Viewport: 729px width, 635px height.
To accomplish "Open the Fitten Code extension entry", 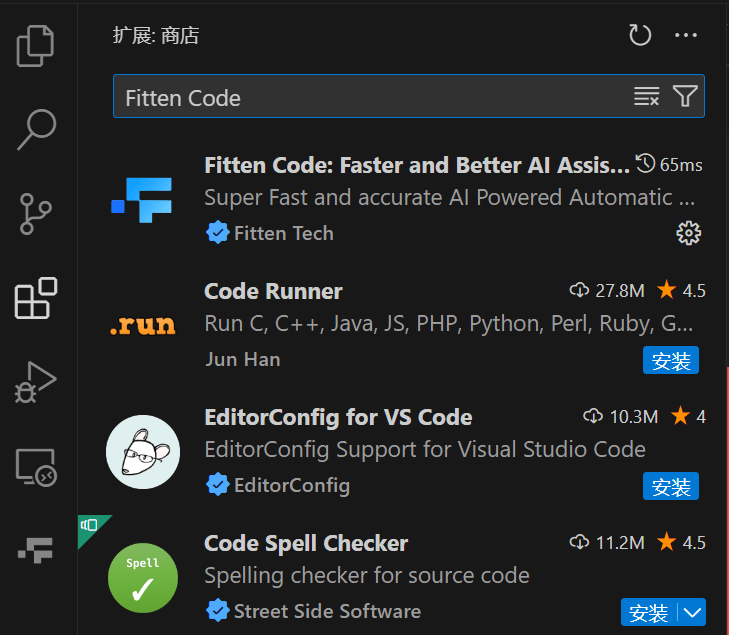I will click(417, 165).
